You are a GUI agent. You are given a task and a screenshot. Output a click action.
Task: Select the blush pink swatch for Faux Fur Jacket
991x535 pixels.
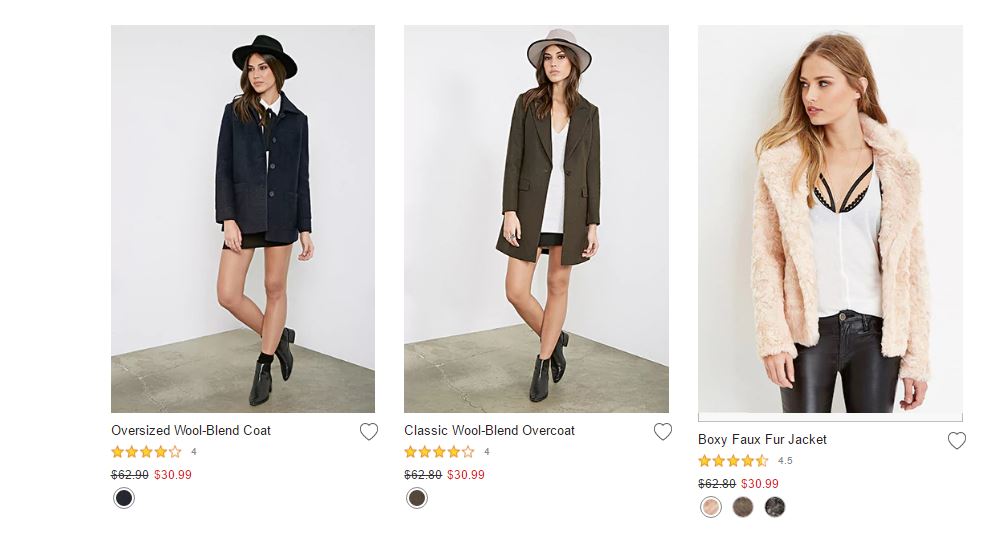tap(711, 507)
